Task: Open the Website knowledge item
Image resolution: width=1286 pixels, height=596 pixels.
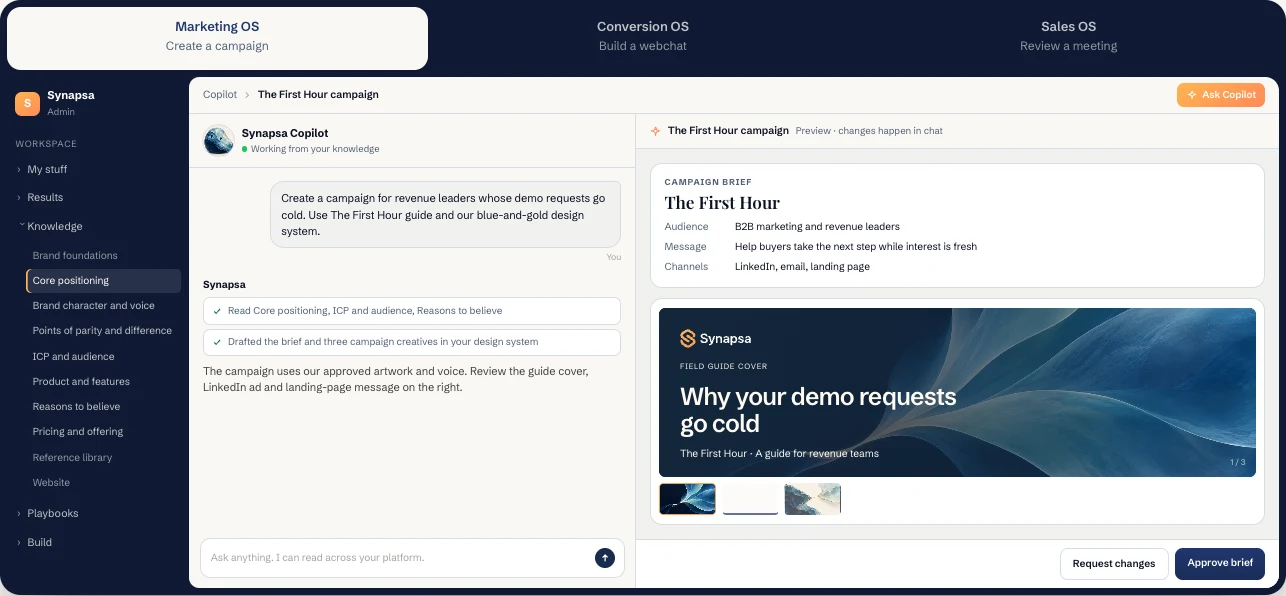Action: pyautogui.click(x=51, y=482)
